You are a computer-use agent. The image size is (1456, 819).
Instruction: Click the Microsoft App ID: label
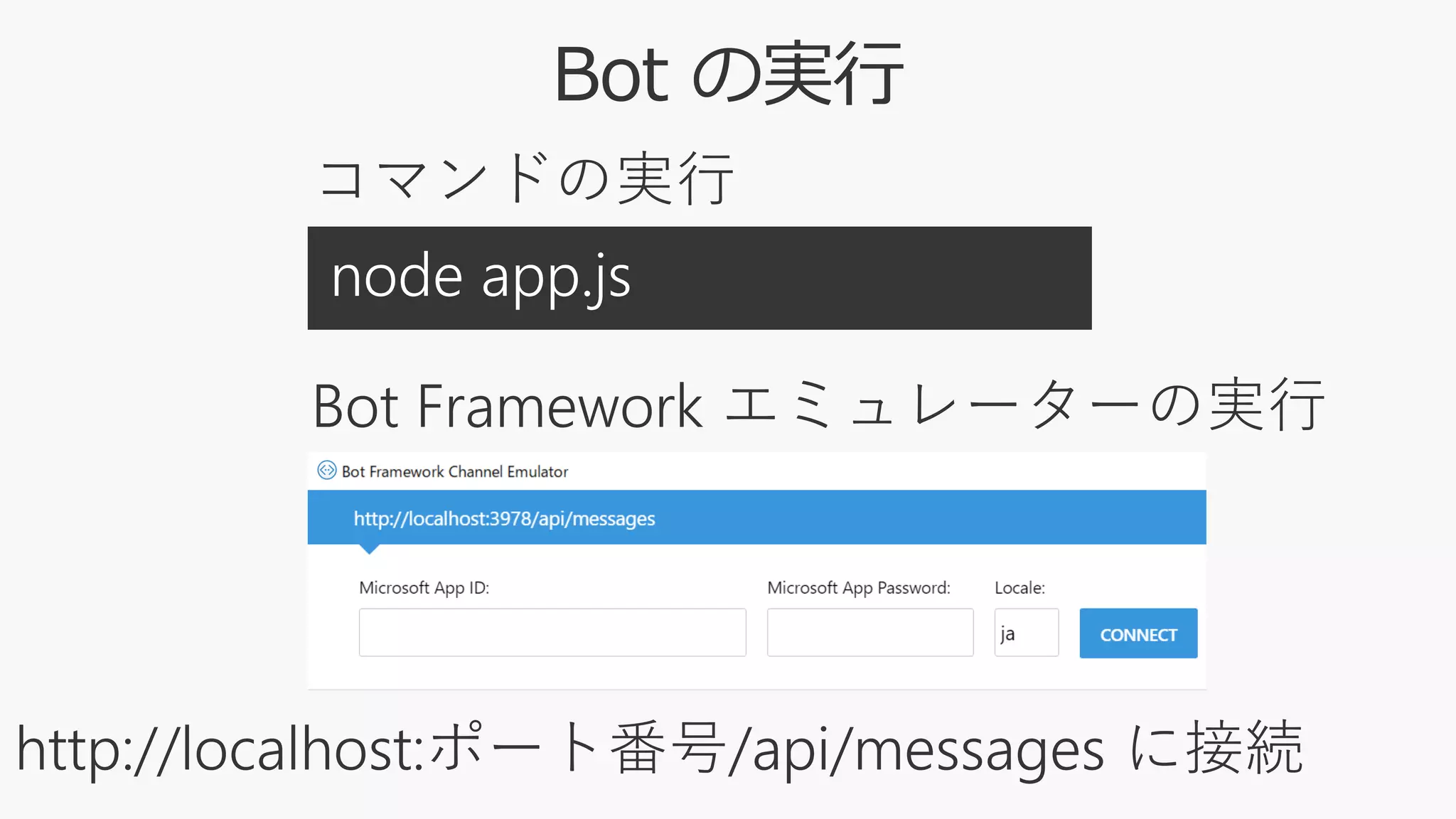(x=424, y=588)
